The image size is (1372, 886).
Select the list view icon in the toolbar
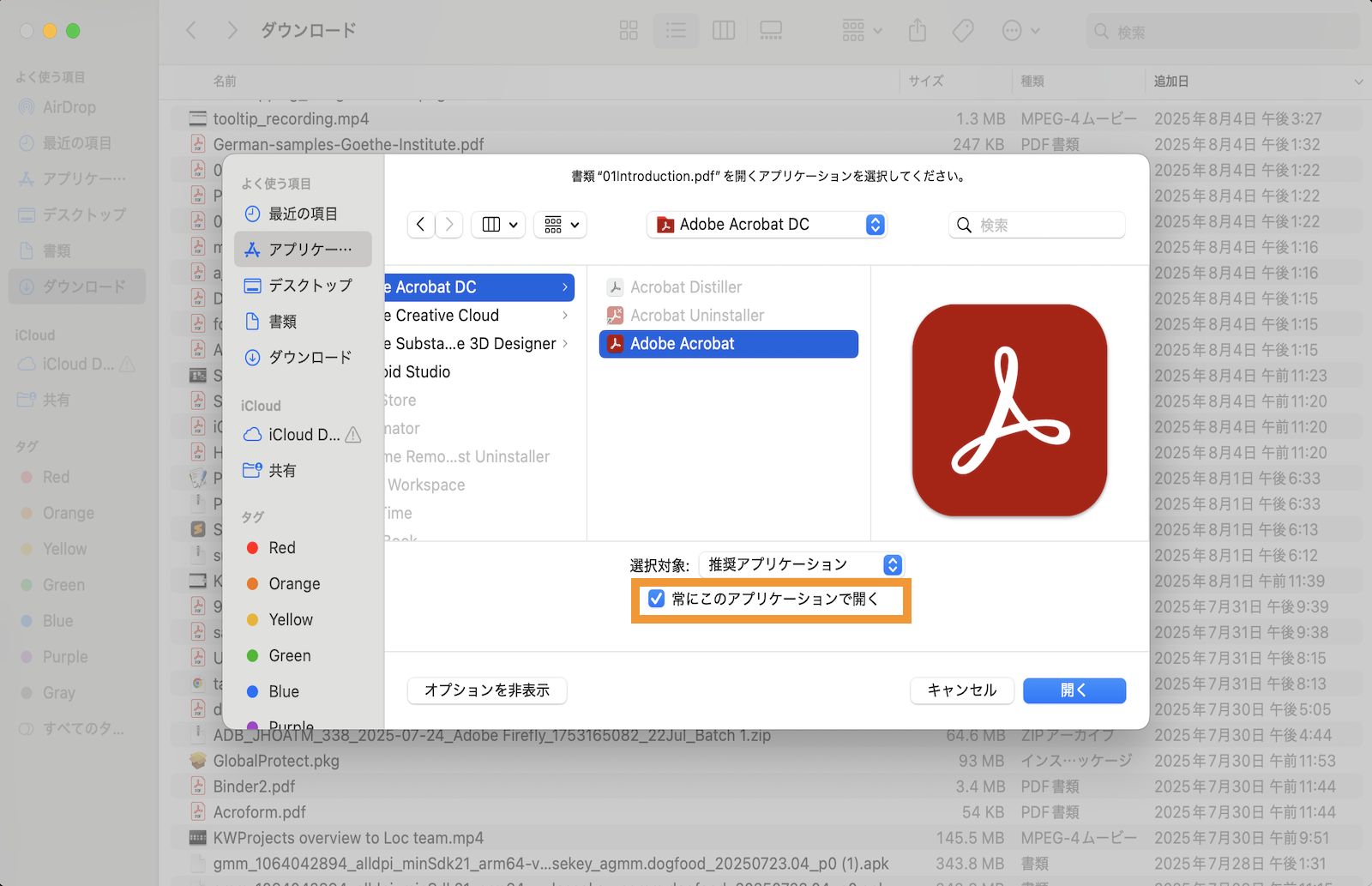point(676,30)
